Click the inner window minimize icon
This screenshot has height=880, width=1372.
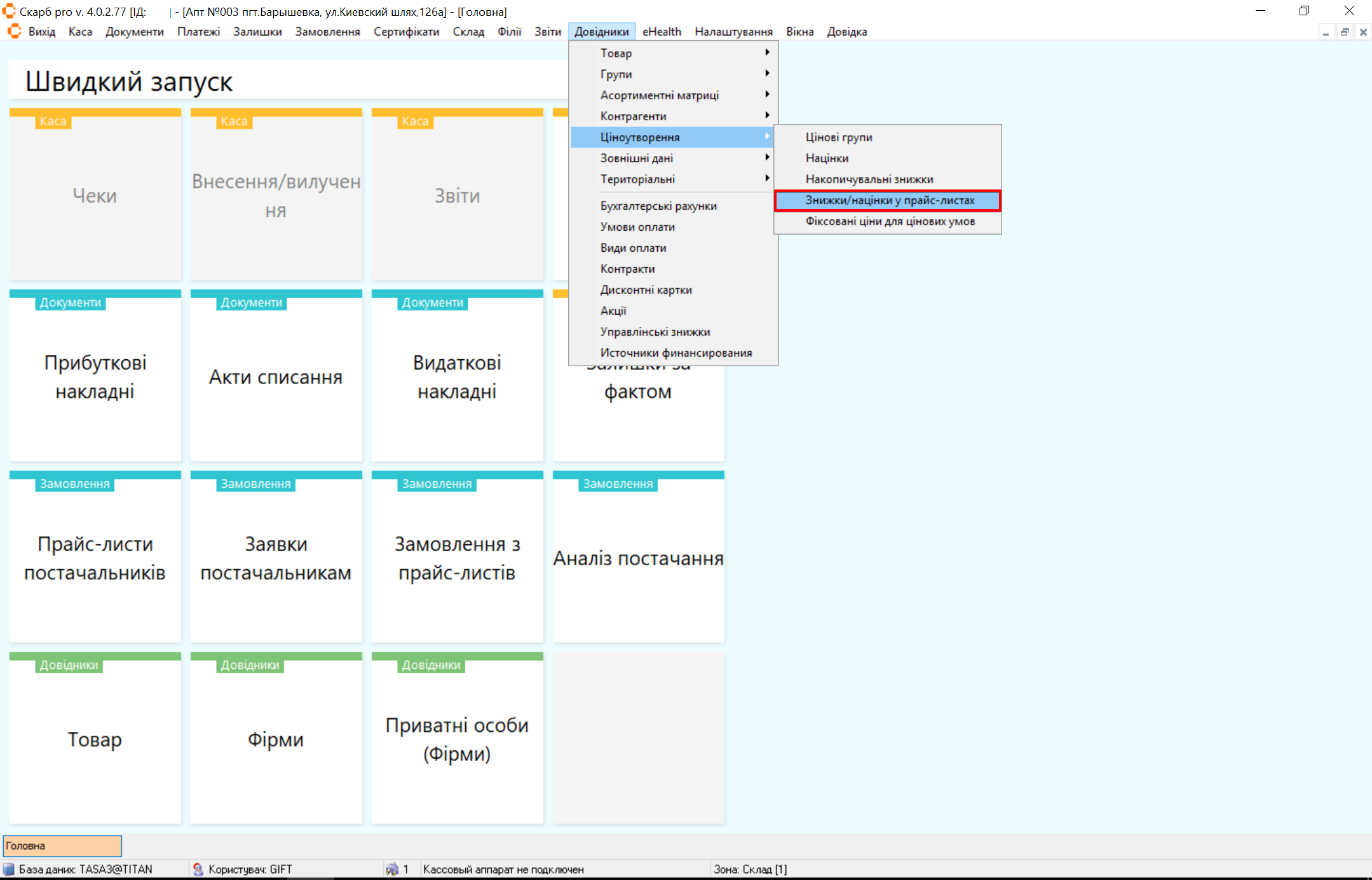pos(1326,32)
